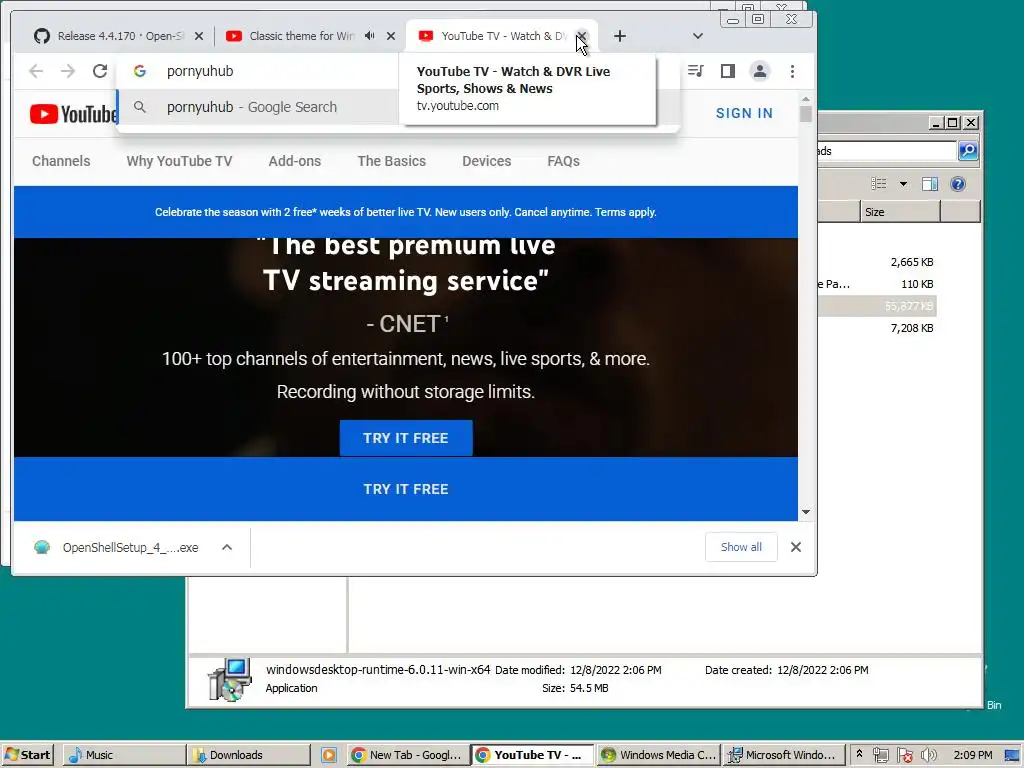
Task: Open Chrome three-dot menu
Action: click(x=792, y=71)
